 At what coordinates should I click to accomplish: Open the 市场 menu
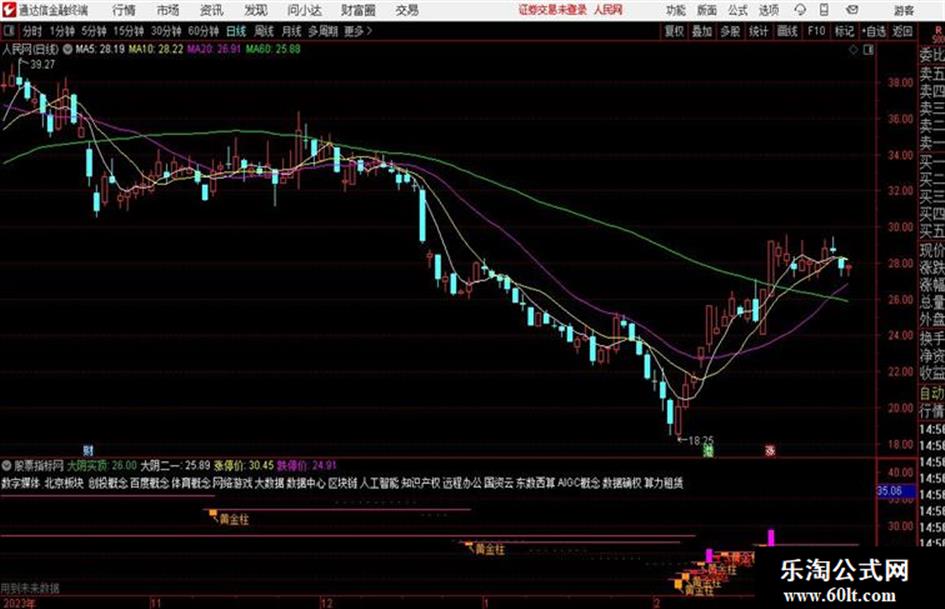pos(168,10)
